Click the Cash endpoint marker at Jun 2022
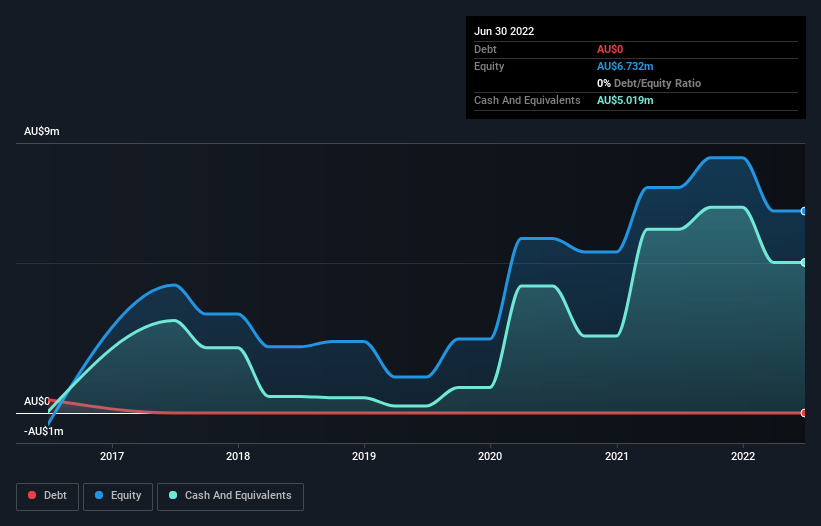The height and width of the screenshot is (526, 821). click(804, 263)
